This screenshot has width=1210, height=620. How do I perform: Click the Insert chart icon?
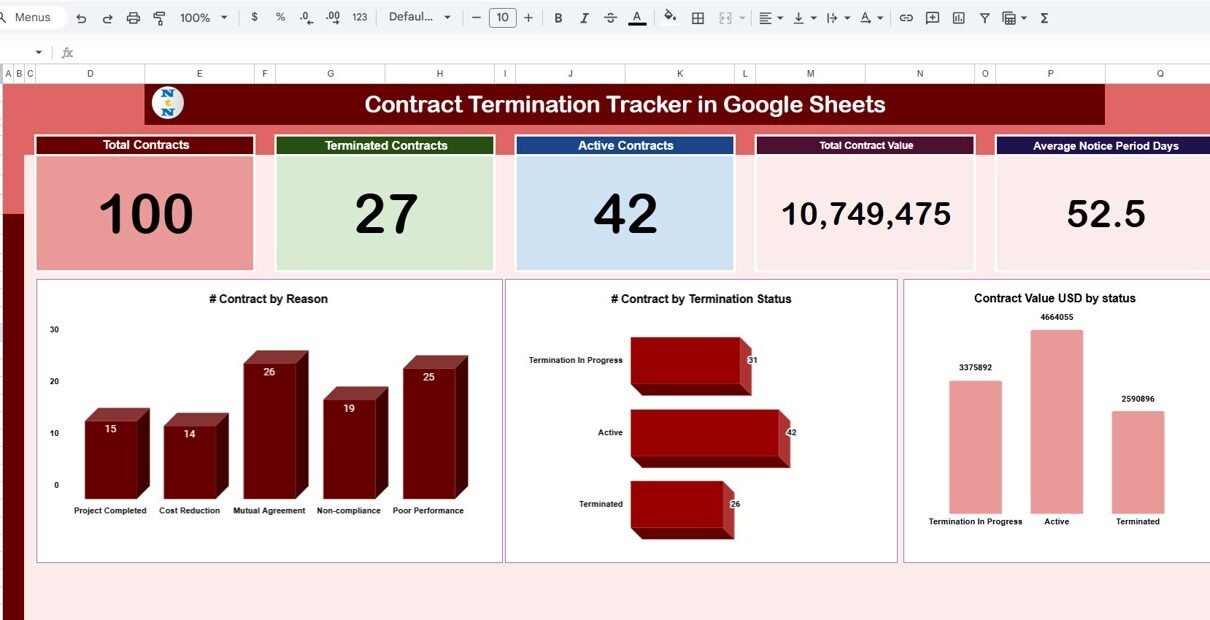click(959, 18)
